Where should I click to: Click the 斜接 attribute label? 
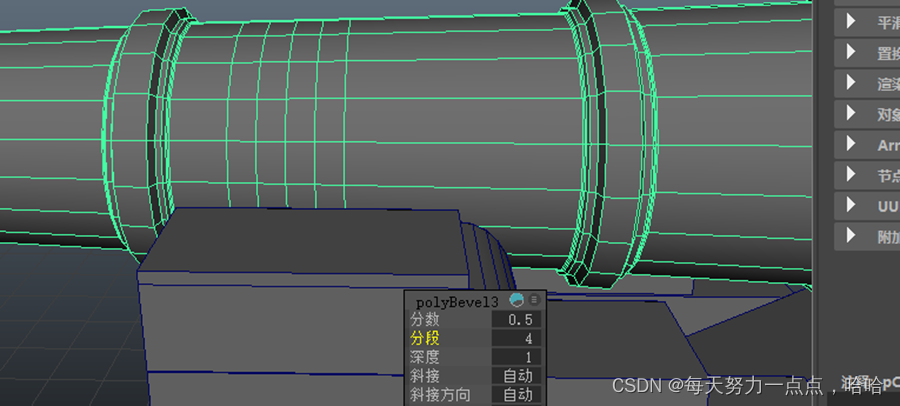(x=425, y=376)
